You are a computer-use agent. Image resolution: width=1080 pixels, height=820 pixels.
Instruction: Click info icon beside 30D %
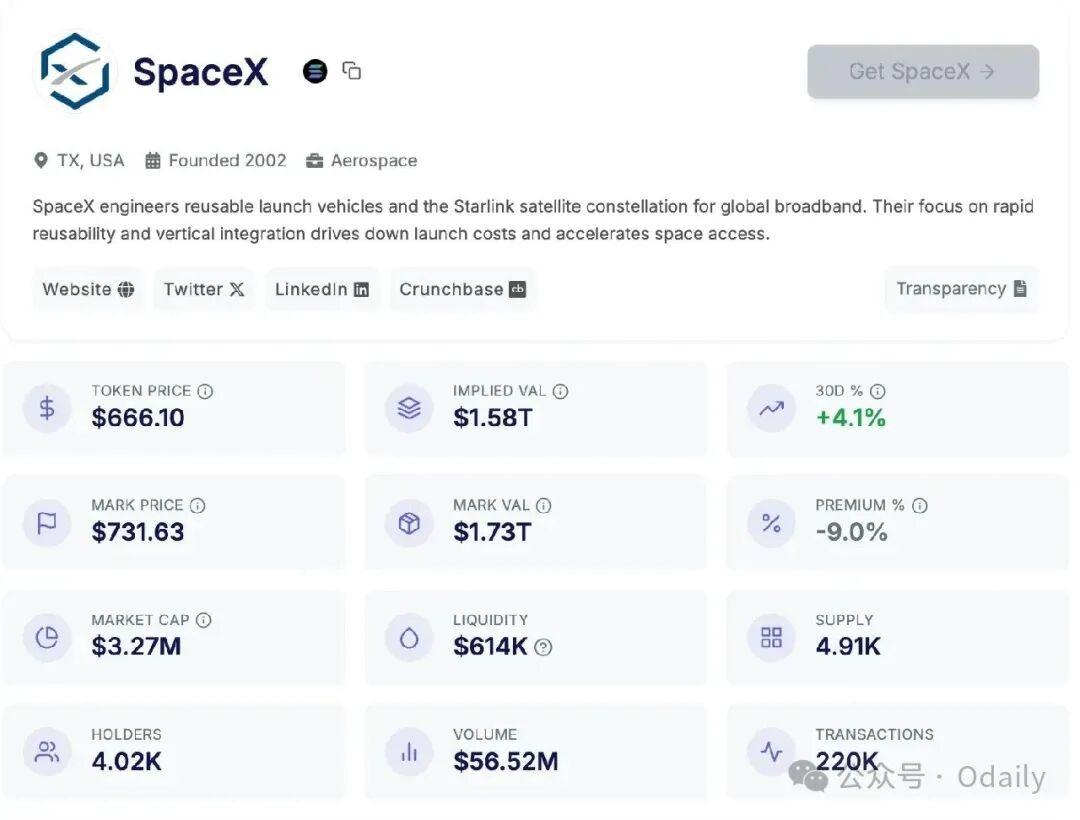click(x=877, y=391)
